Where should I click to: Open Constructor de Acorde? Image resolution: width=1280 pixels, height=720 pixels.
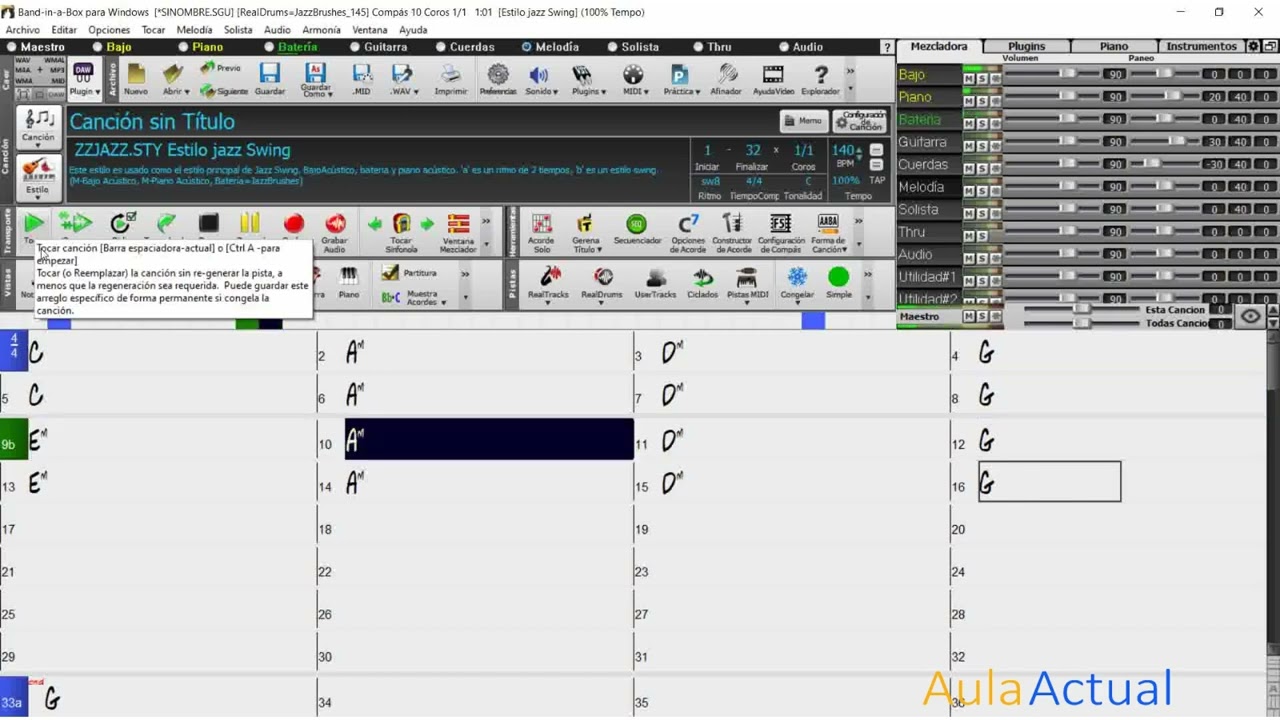click(x=732, y=232)
